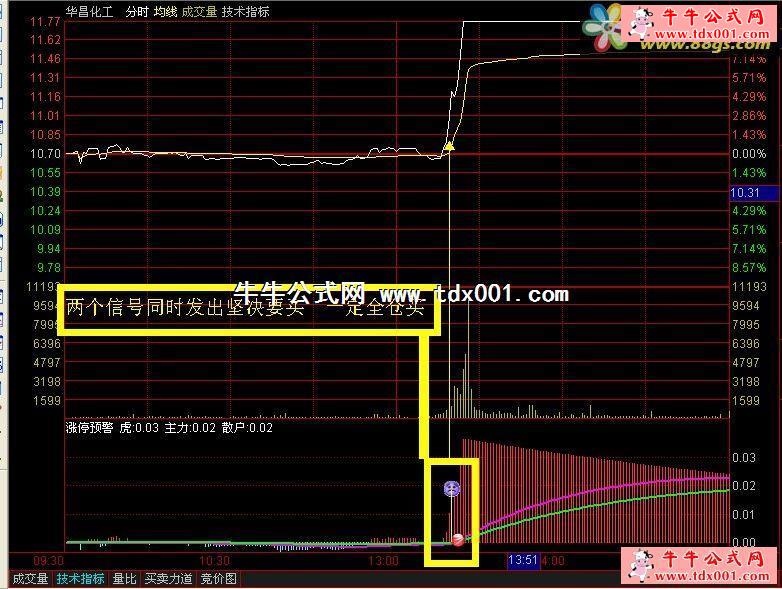
Task: Click the highlighted 10.31 price label
Action: [x=746, y=192]
